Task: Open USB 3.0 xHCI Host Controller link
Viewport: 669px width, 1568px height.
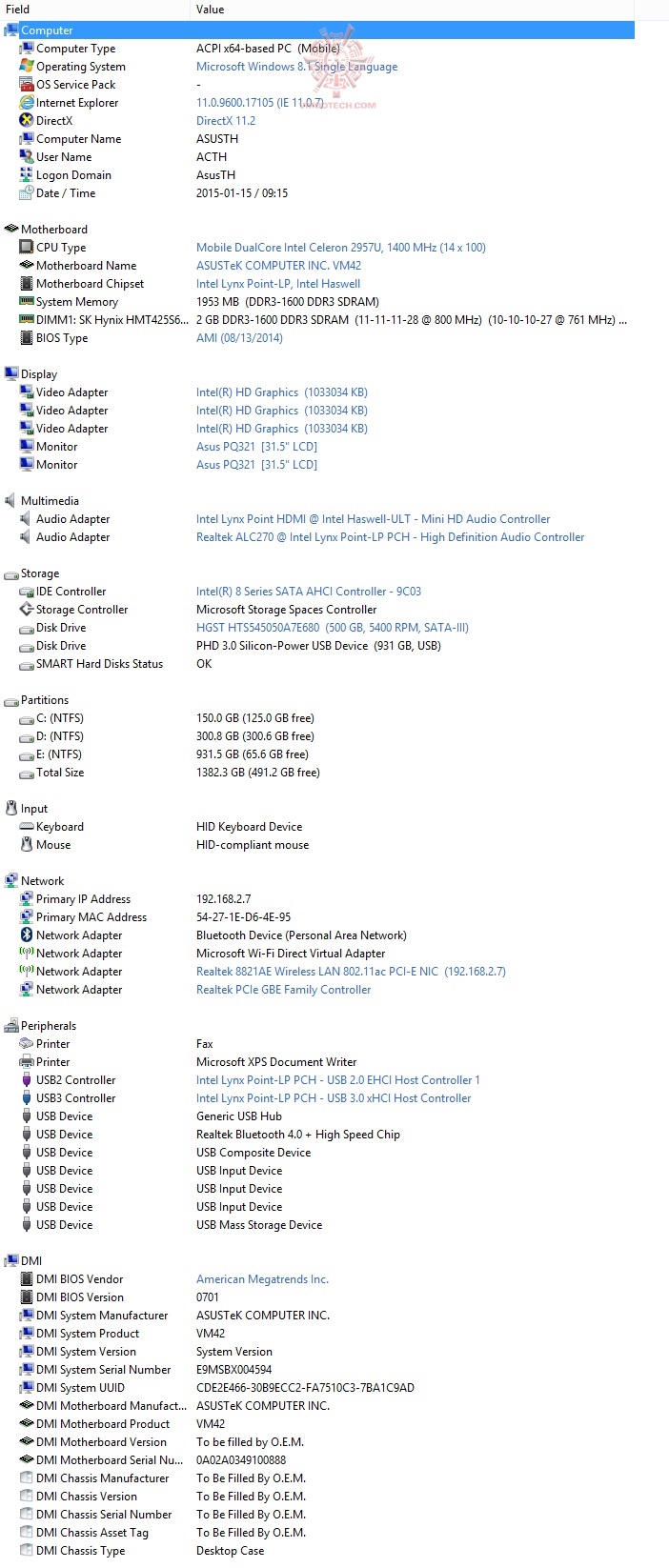Action: click(x=334, y=1098)
